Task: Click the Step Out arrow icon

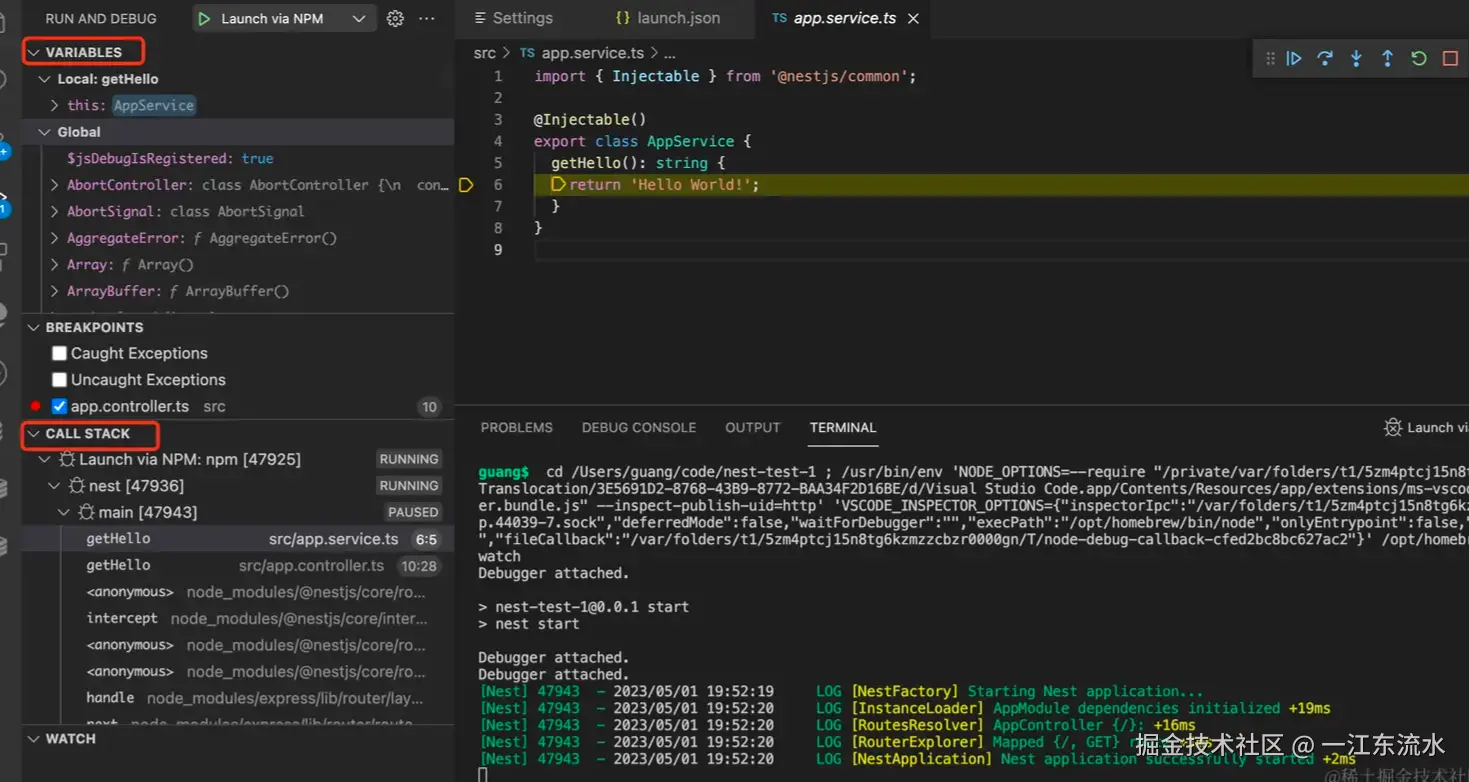Action: pos(1387,59)
